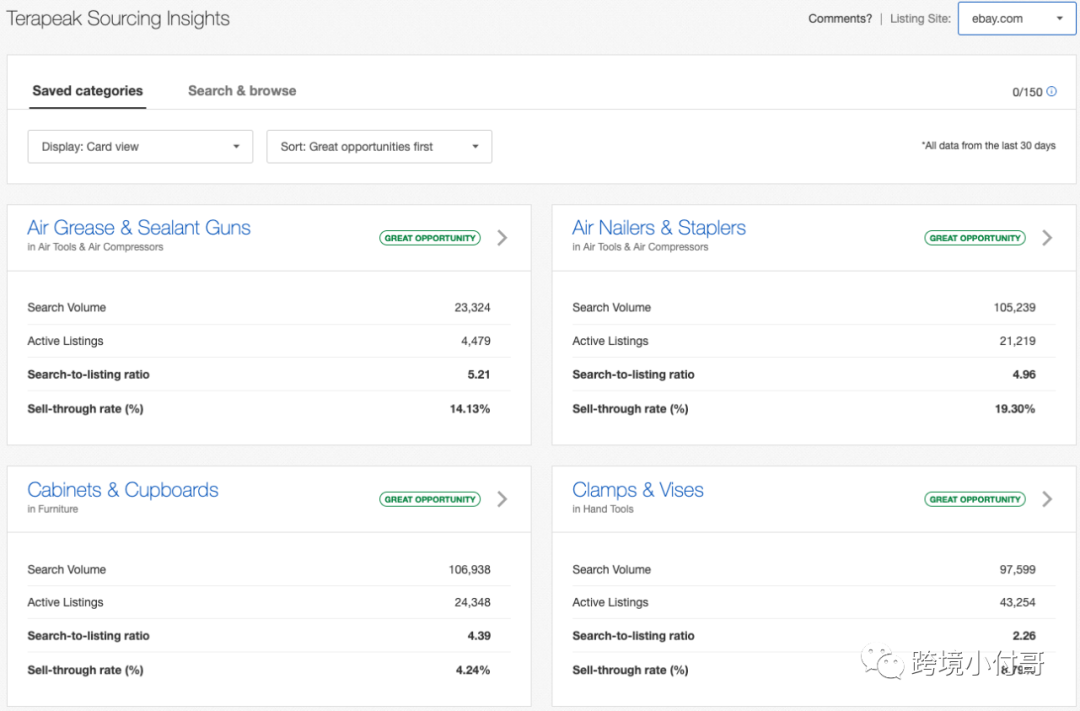Click the Comments? link
1080x711 pixels.
(840, 19)
